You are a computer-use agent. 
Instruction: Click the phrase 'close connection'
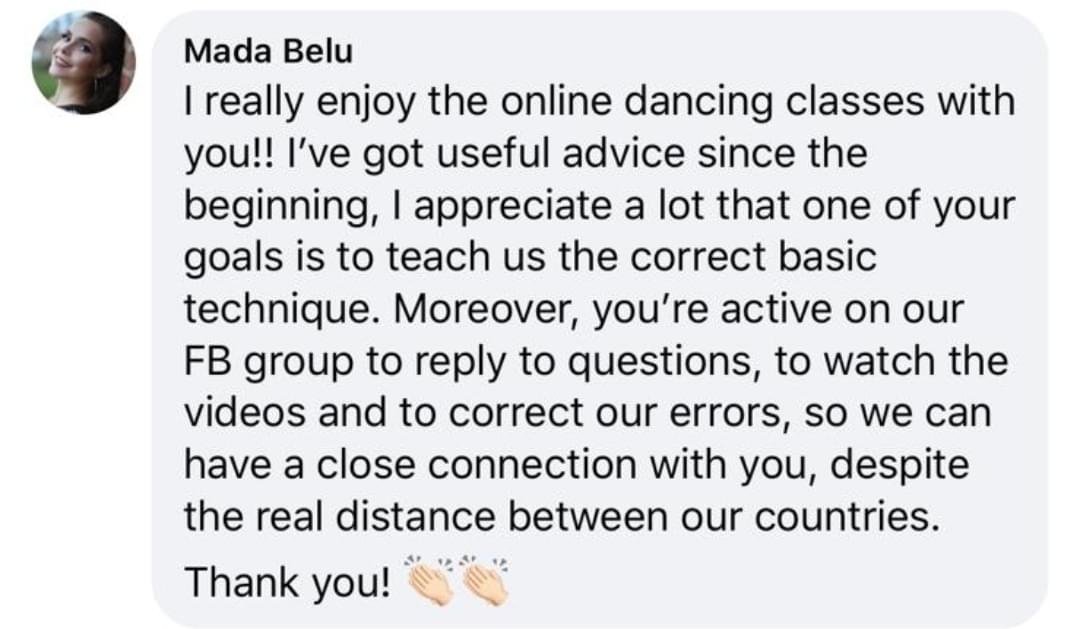477,465
